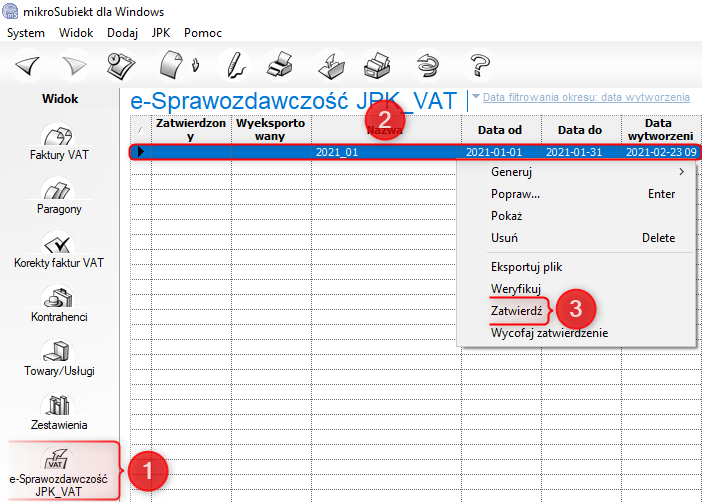Open the System menu

click(x=26, y=33)
